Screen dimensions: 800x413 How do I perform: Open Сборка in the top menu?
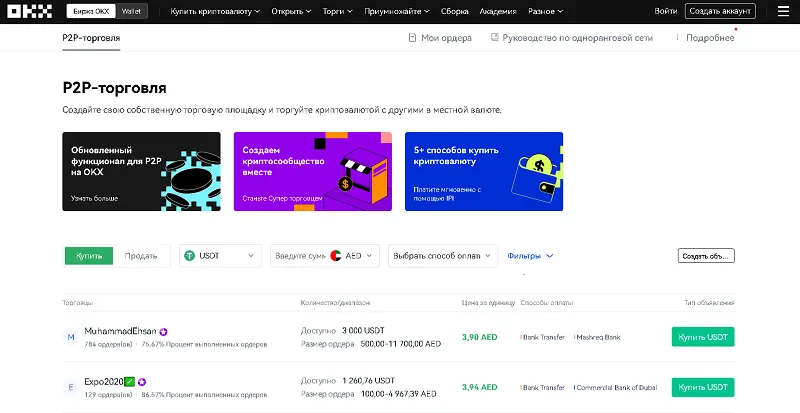coord(455,11)
